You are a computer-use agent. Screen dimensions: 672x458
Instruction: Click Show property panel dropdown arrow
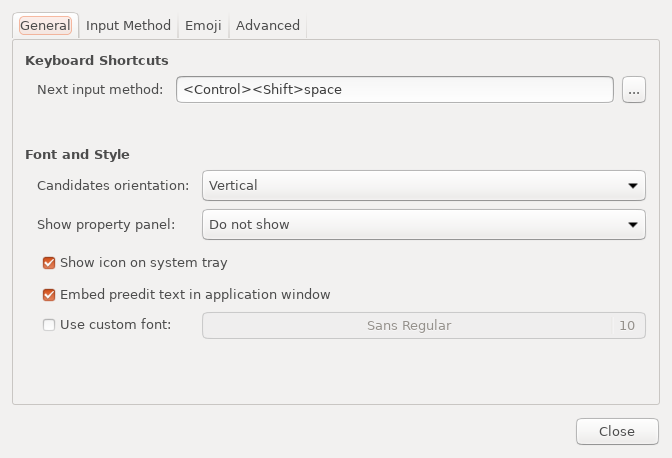[633, 225]
